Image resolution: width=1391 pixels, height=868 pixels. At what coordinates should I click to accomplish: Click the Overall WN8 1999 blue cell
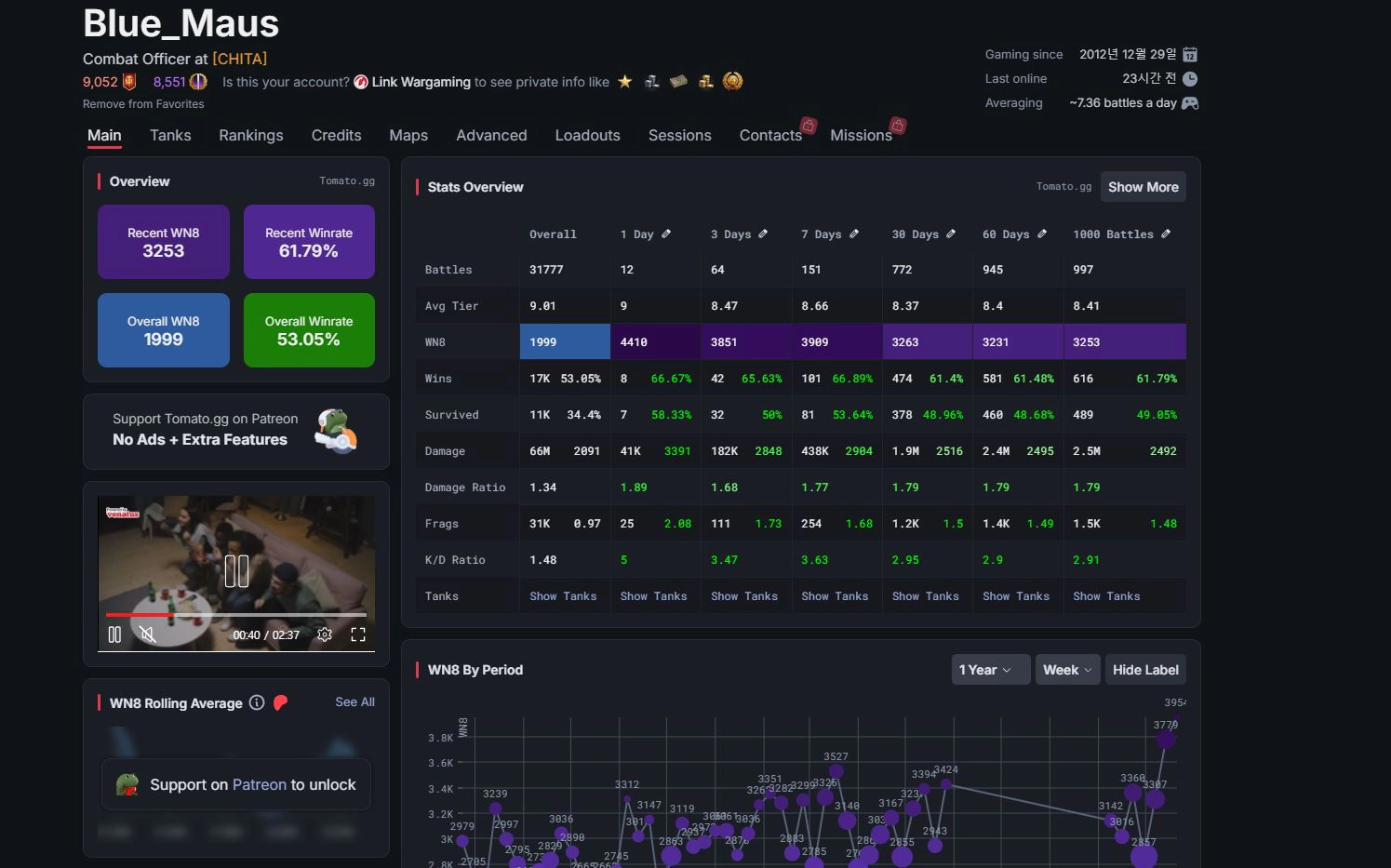pos(565,342)
